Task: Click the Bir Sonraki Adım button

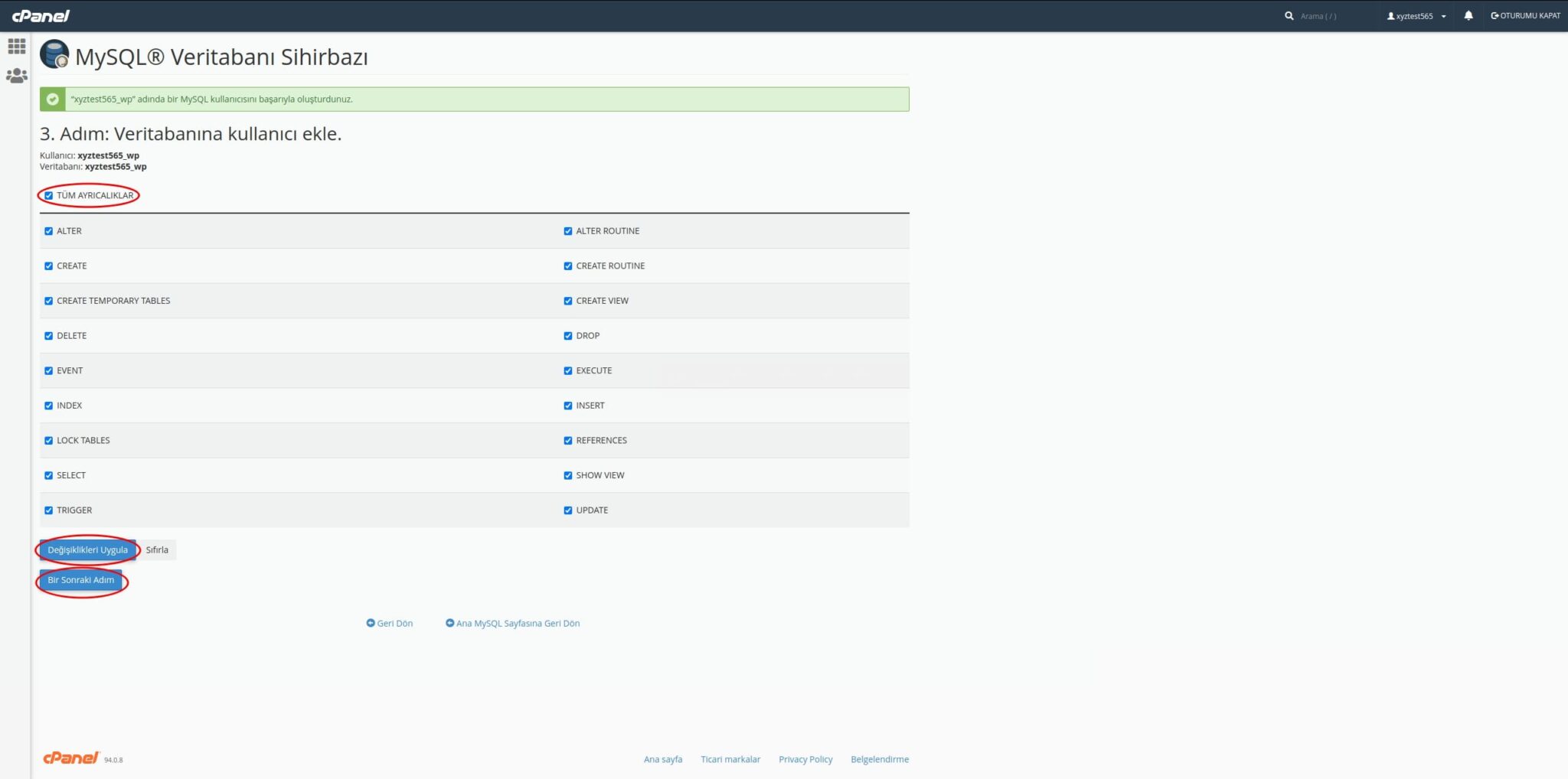Action: pyautogui.click(x=81, y=580)
